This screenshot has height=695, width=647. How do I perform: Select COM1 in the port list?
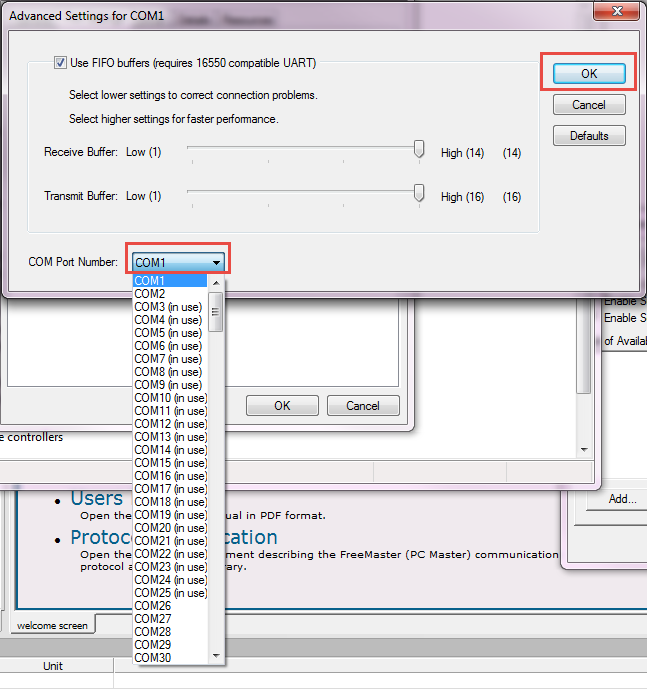pyautogui.click(x=170, y=281)
